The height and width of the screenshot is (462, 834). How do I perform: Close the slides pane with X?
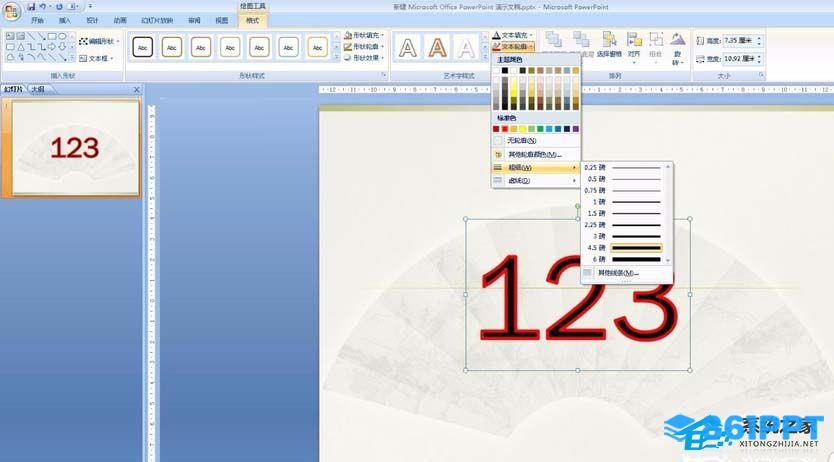(136, 90)
